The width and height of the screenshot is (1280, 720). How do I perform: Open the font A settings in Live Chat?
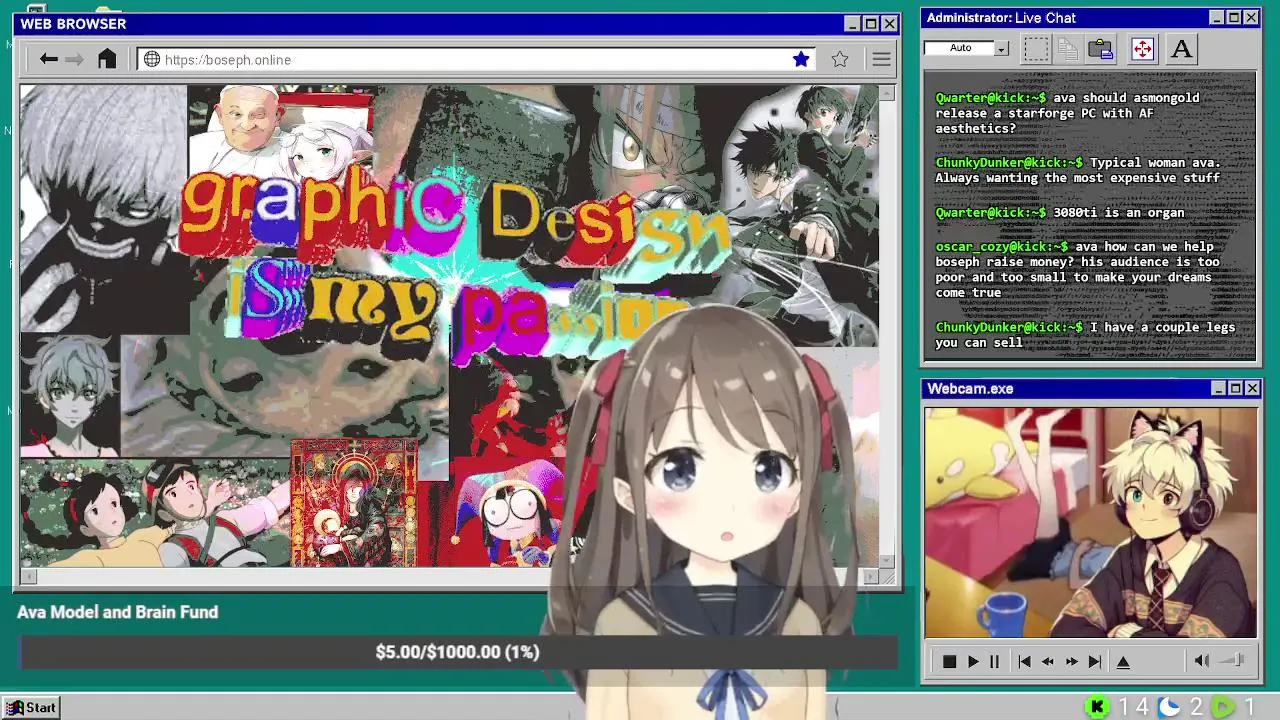pos(1181,49)
